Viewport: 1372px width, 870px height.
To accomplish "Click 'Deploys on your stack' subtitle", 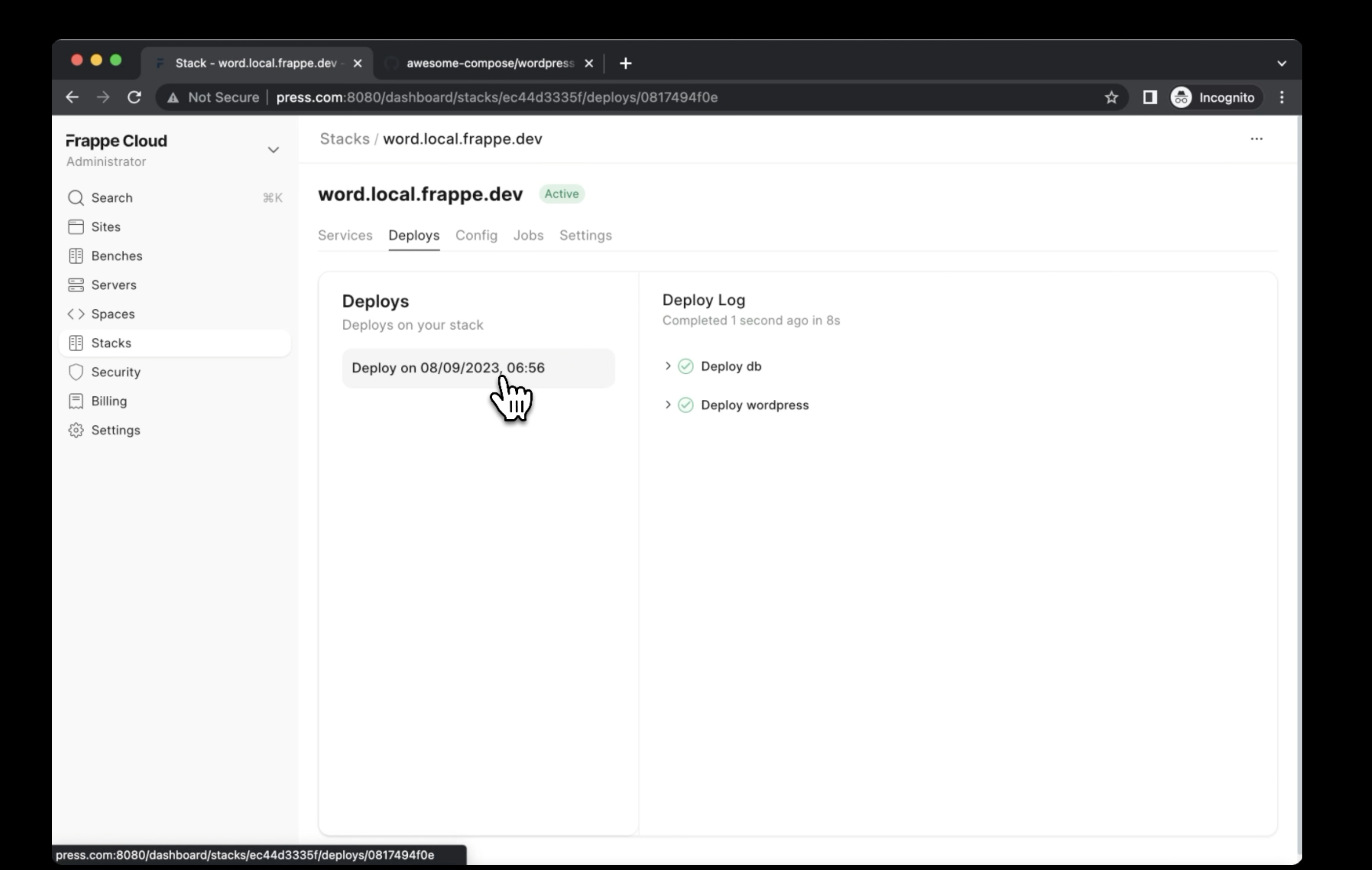I will pyautogui.click(x=412, y=325).
